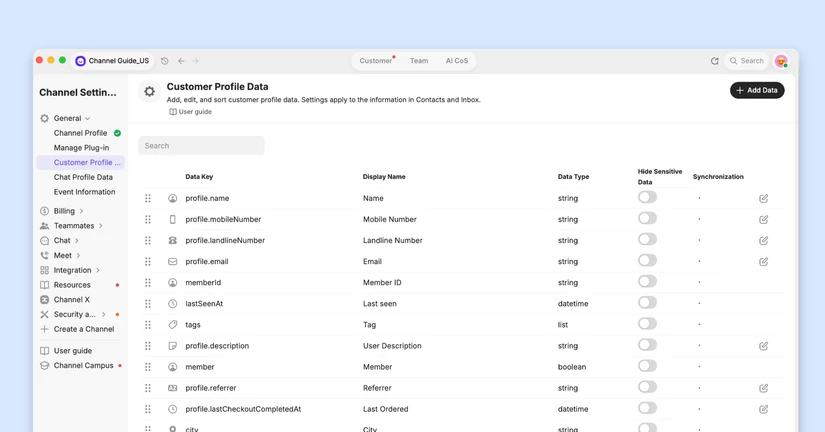
Task: Edit the profile.name row
Action: (763, 198)
